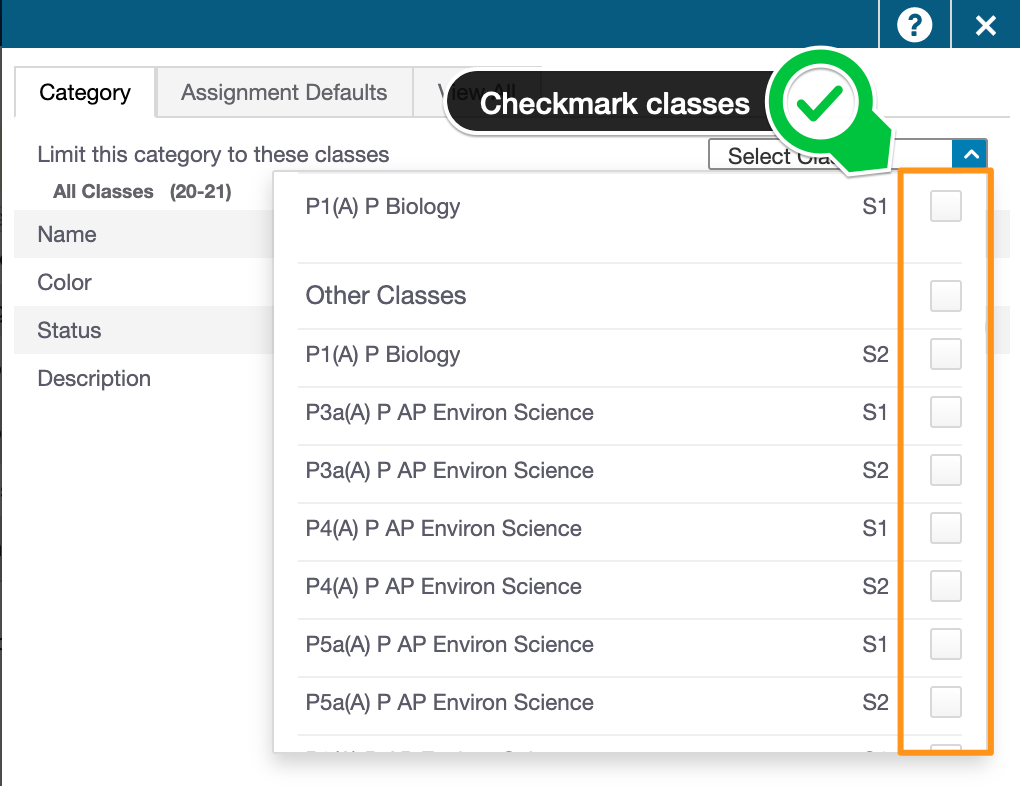Check the Other Classes checkbox
This screenshot has width=1020, height=786.
click(x=945, y=296)
